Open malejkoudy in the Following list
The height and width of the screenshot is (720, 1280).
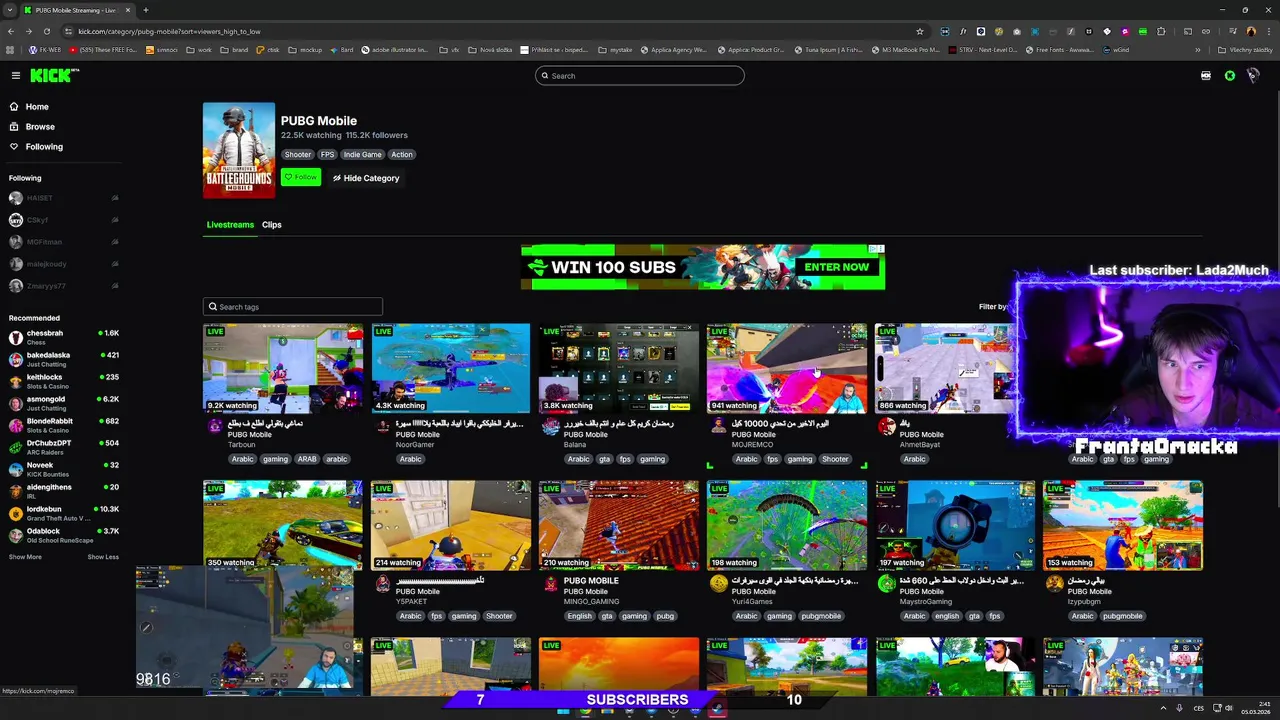click(62, 264)
